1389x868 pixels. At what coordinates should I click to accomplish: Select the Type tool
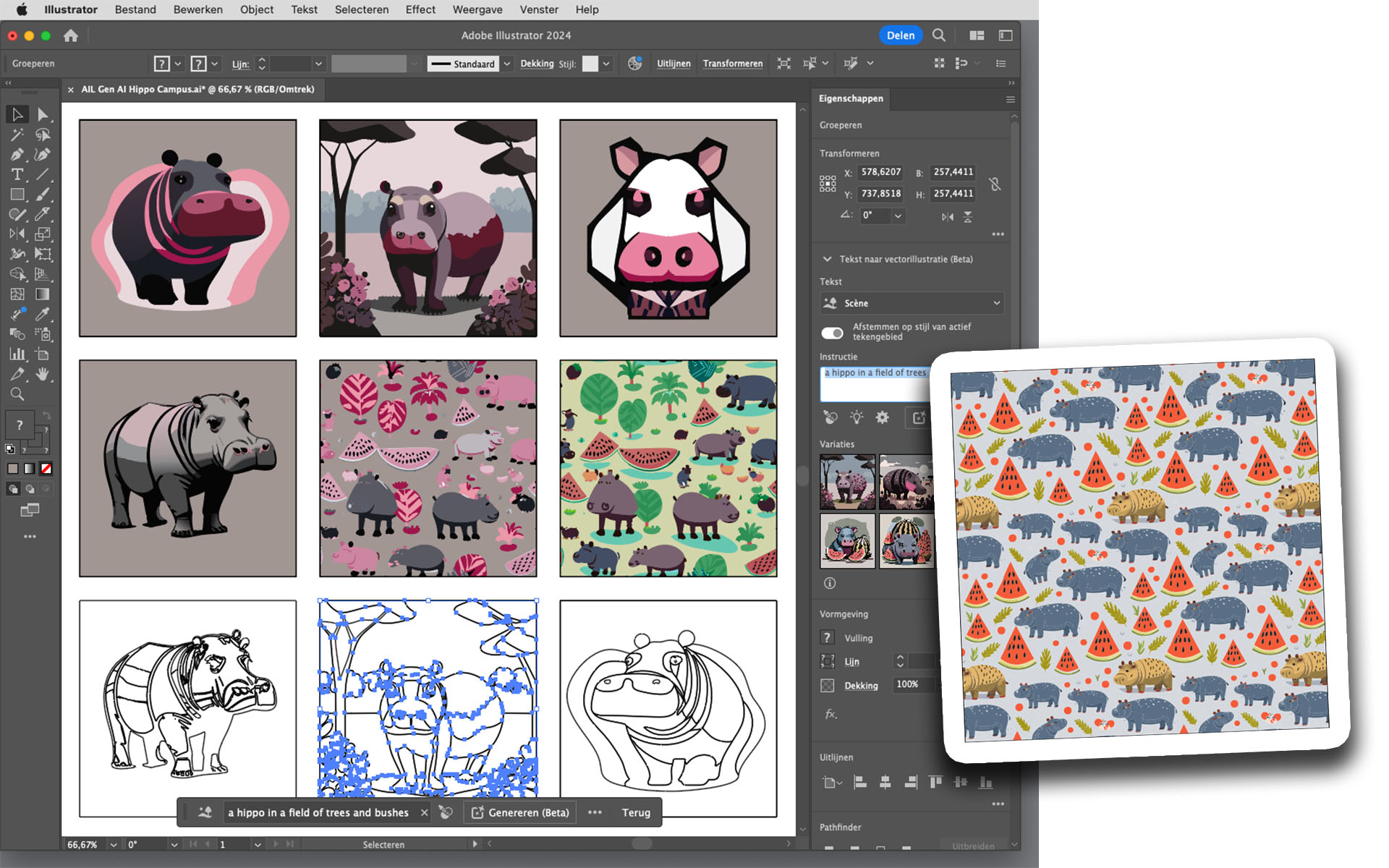[x=17, y=174]
